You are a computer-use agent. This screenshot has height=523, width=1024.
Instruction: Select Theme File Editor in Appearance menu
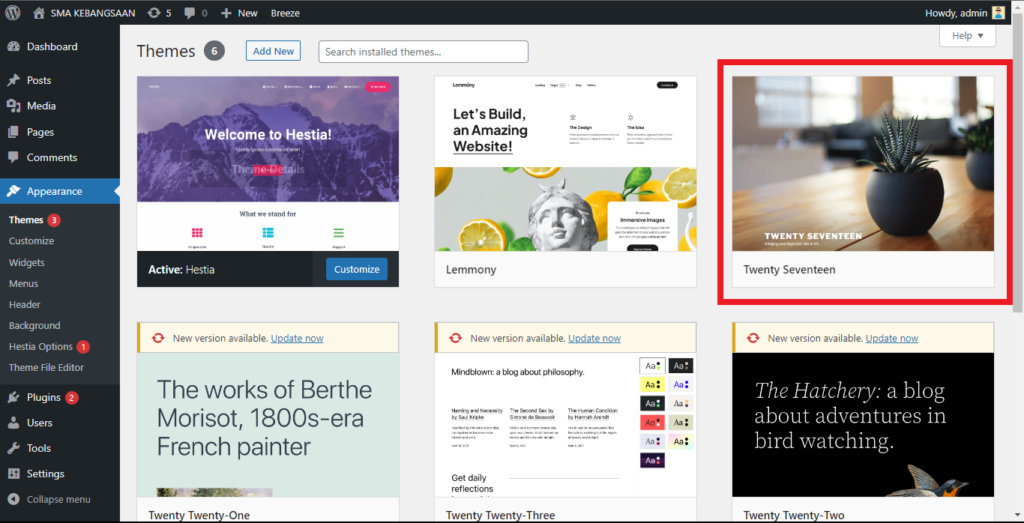(46, 368)
